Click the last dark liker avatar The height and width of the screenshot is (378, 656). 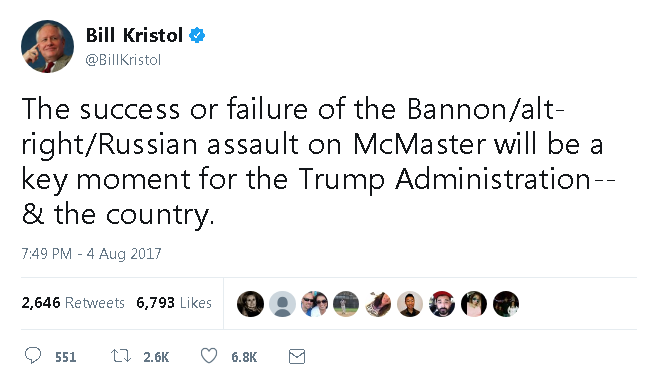506,304
